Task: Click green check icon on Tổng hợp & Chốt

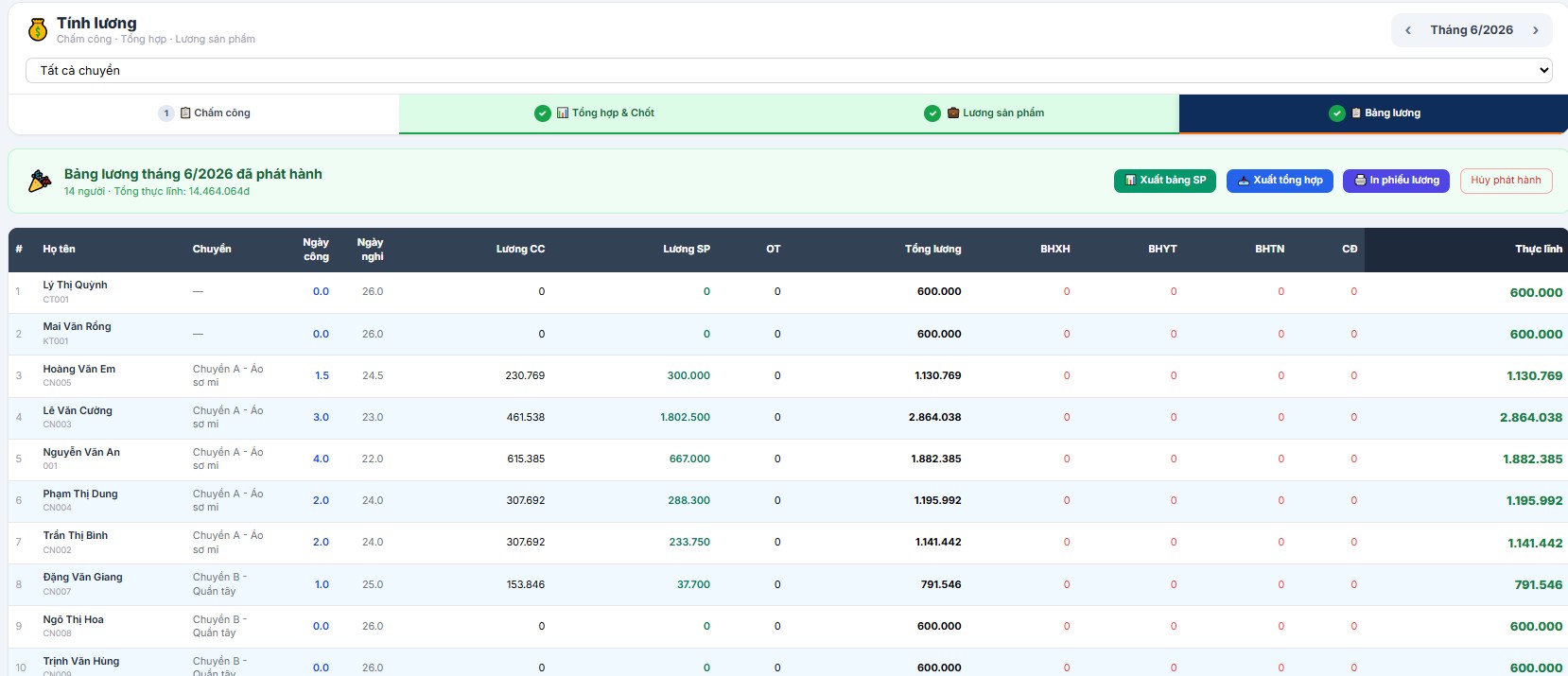Action: (543, 113)
